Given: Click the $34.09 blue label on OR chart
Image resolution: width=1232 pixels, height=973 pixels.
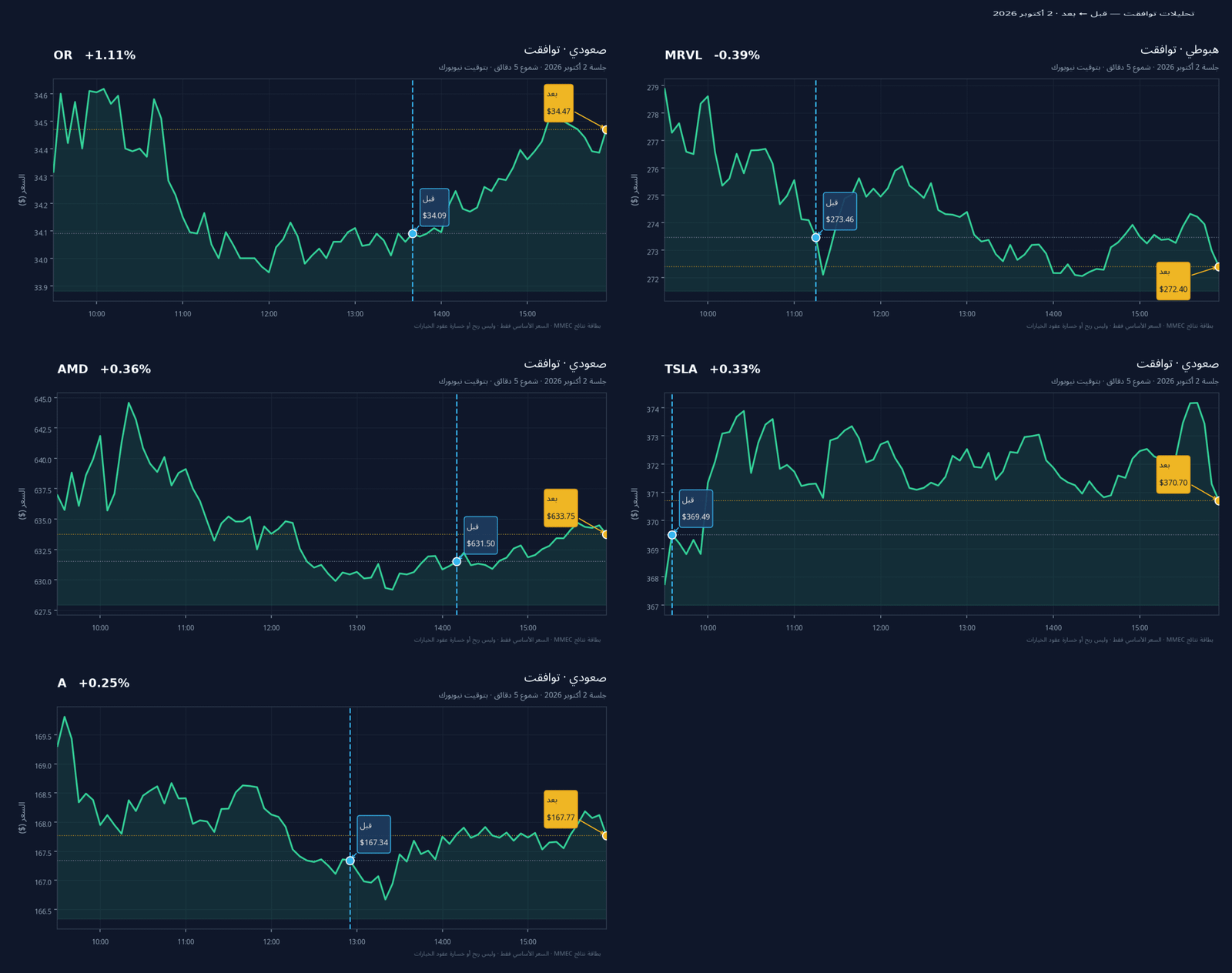Looking at the screenshot, I should click(434, 207).
